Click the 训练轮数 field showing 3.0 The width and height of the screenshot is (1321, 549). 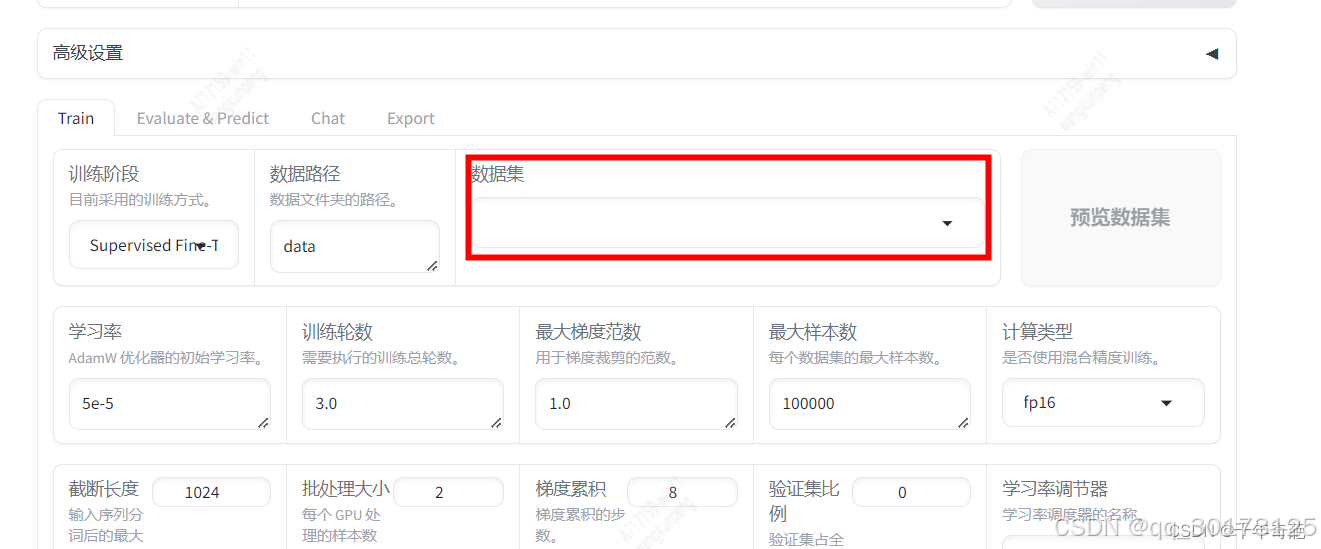[403, 404]
